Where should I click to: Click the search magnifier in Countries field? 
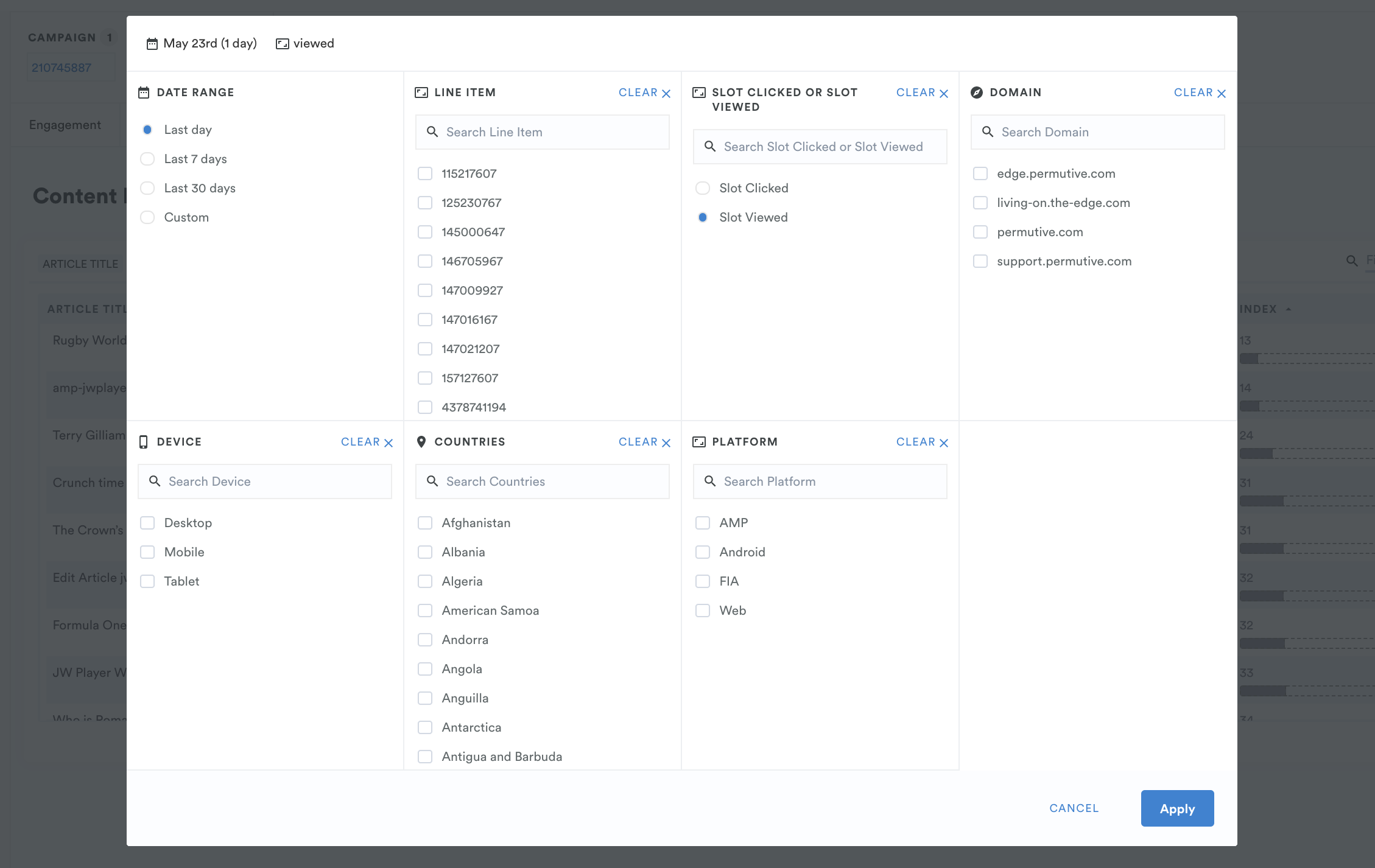click(432, 481)
